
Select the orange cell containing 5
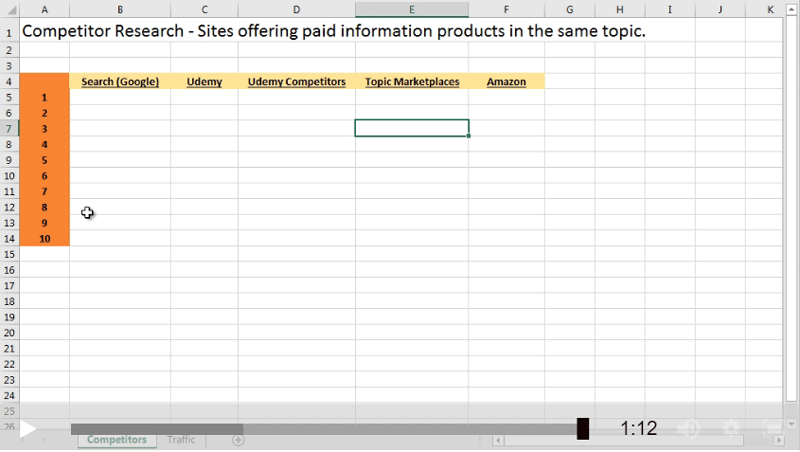44,160
